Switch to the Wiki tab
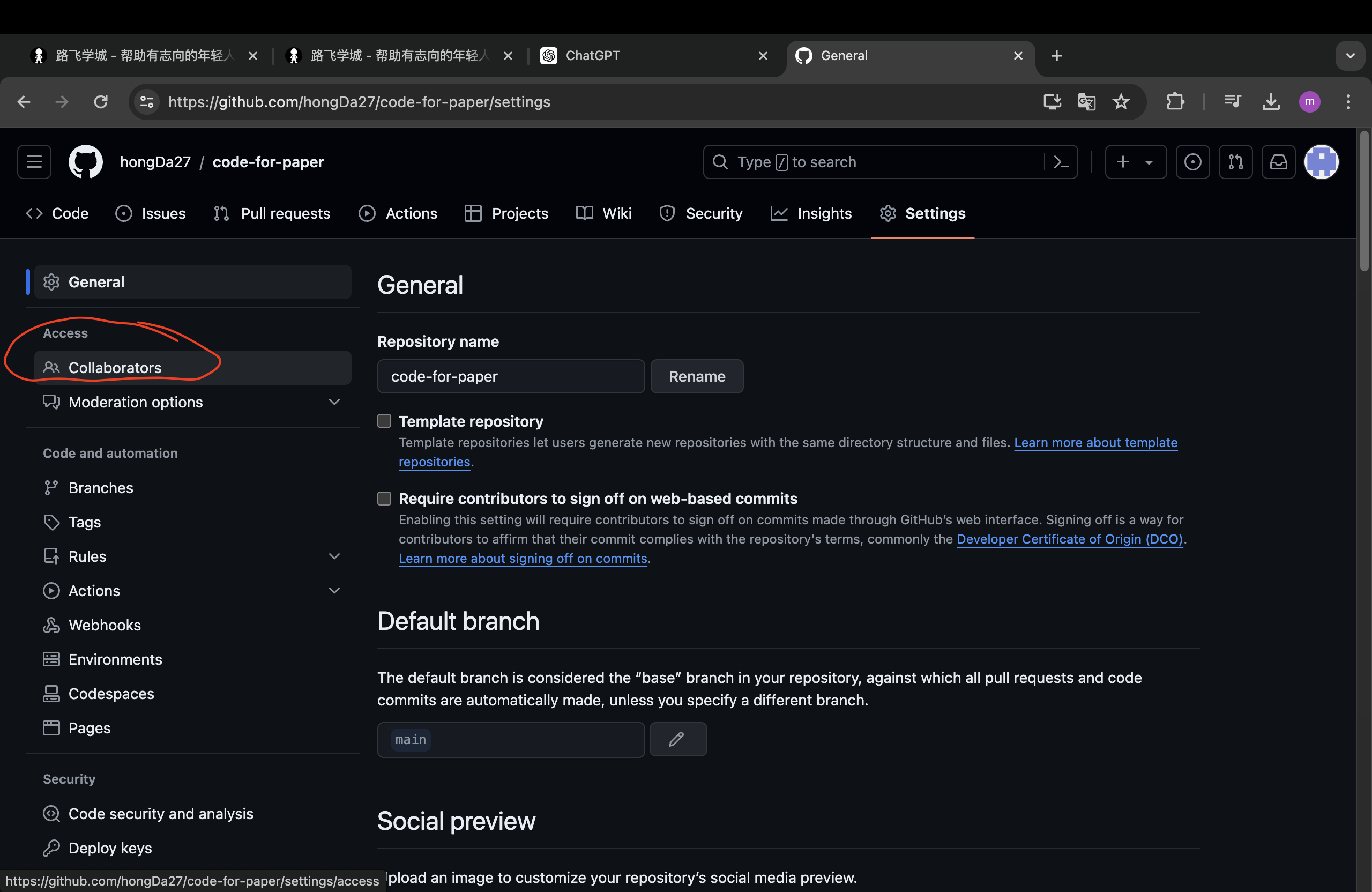 [x=603, y=213]
